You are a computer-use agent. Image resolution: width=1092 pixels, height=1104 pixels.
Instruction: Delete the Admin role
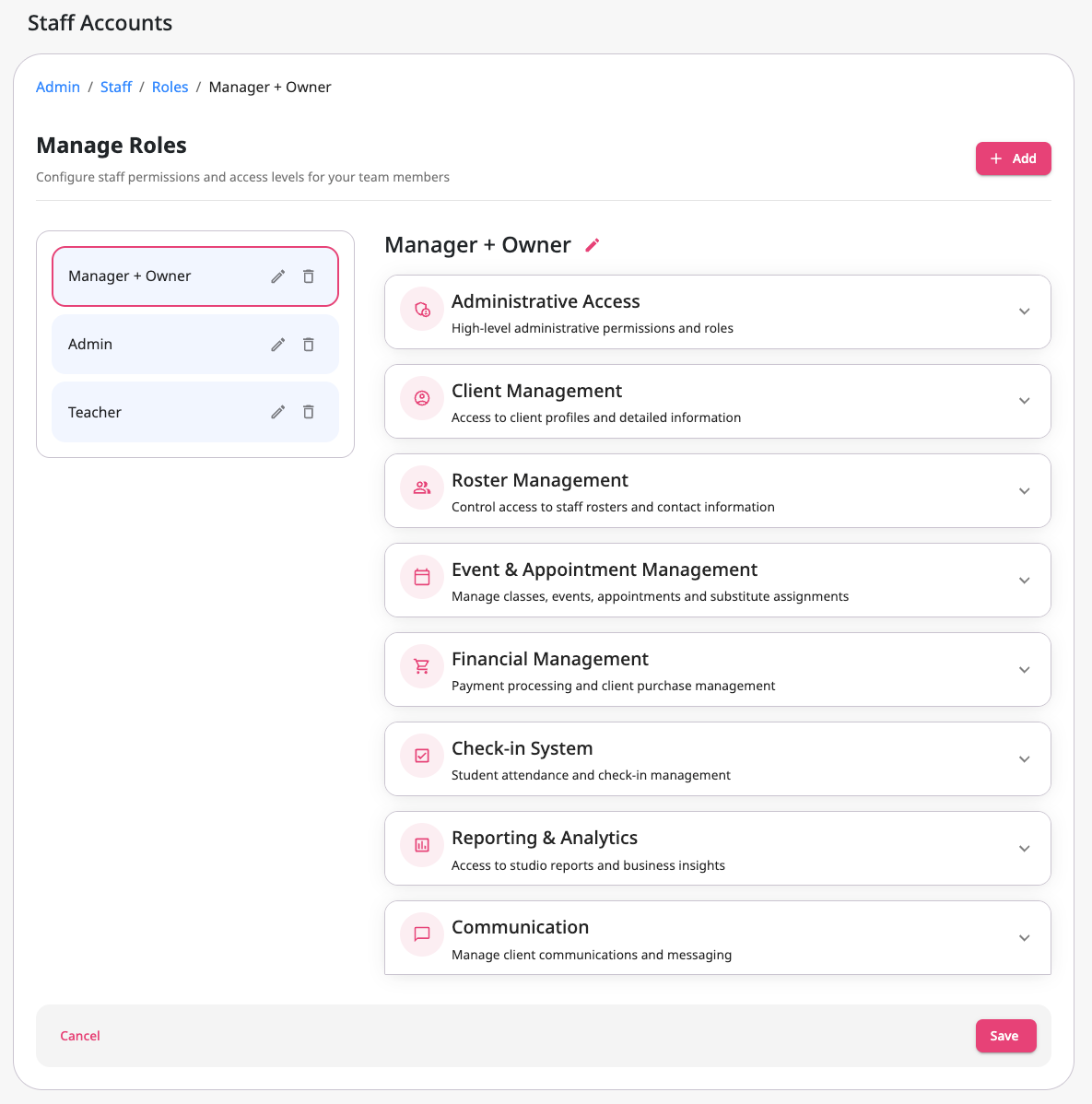(x=309, y=345)
